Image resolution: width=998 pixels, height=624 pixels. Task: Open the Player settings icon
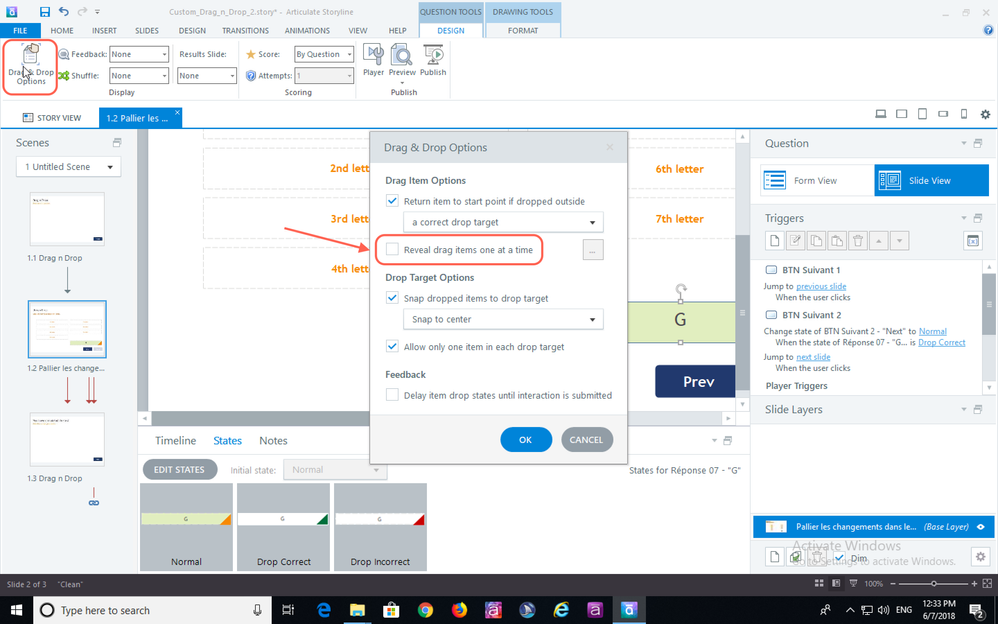[374, 60]
